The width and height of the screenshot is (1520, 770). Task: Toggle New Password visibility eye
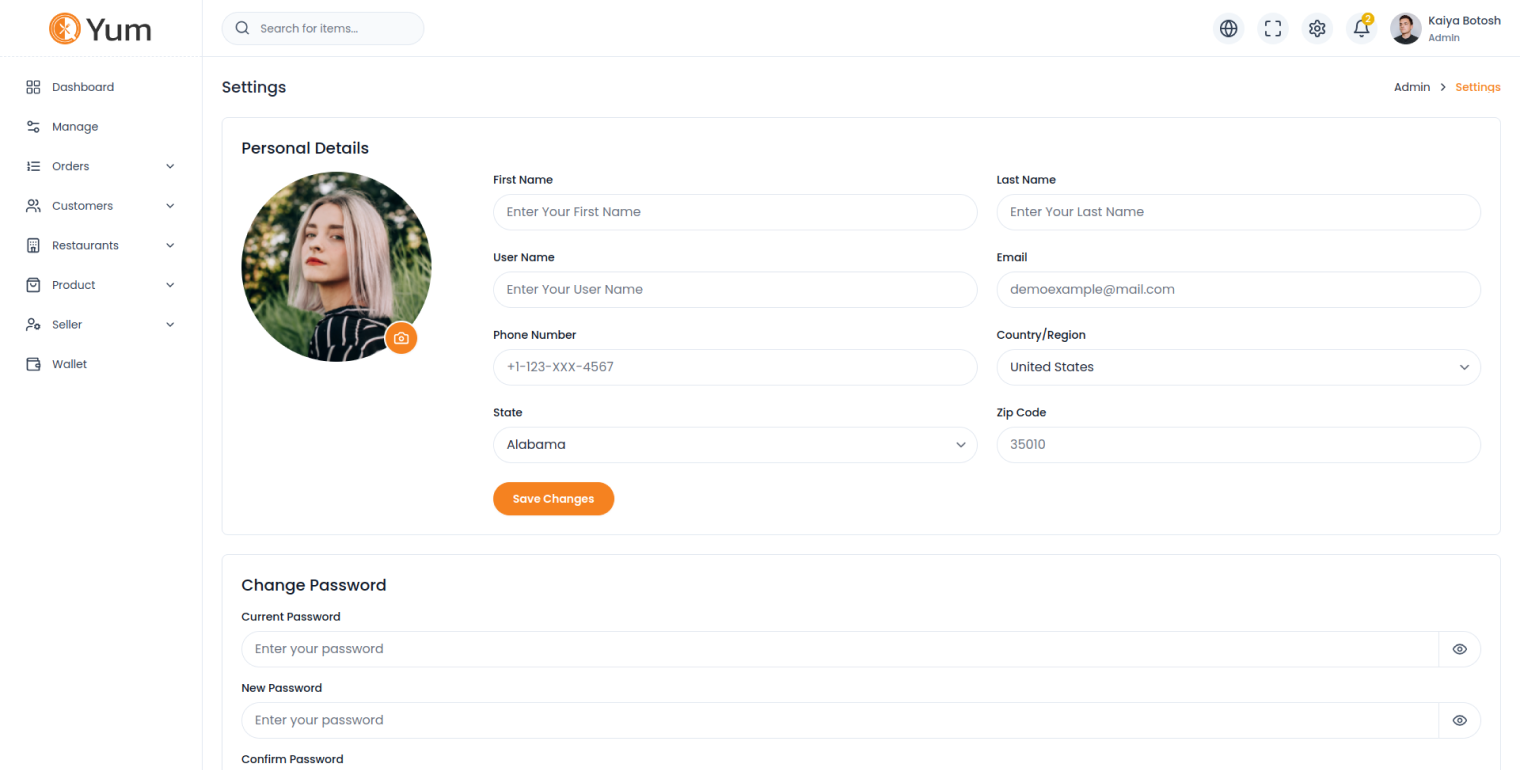(1459, 720)
